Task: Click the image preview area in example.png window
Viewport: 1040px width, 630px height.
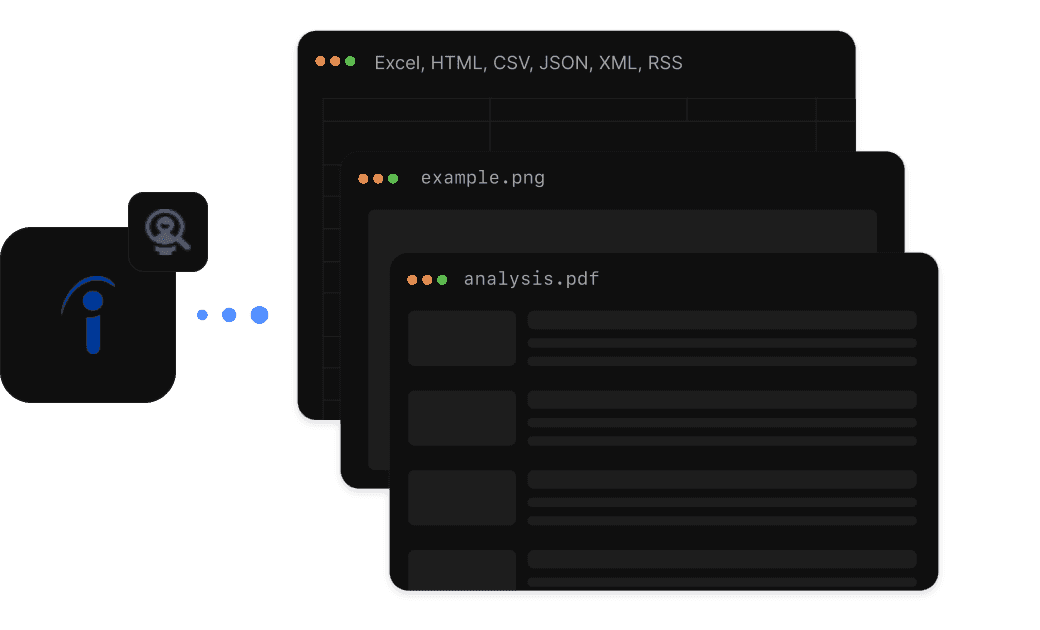Action: pos(622,231)
